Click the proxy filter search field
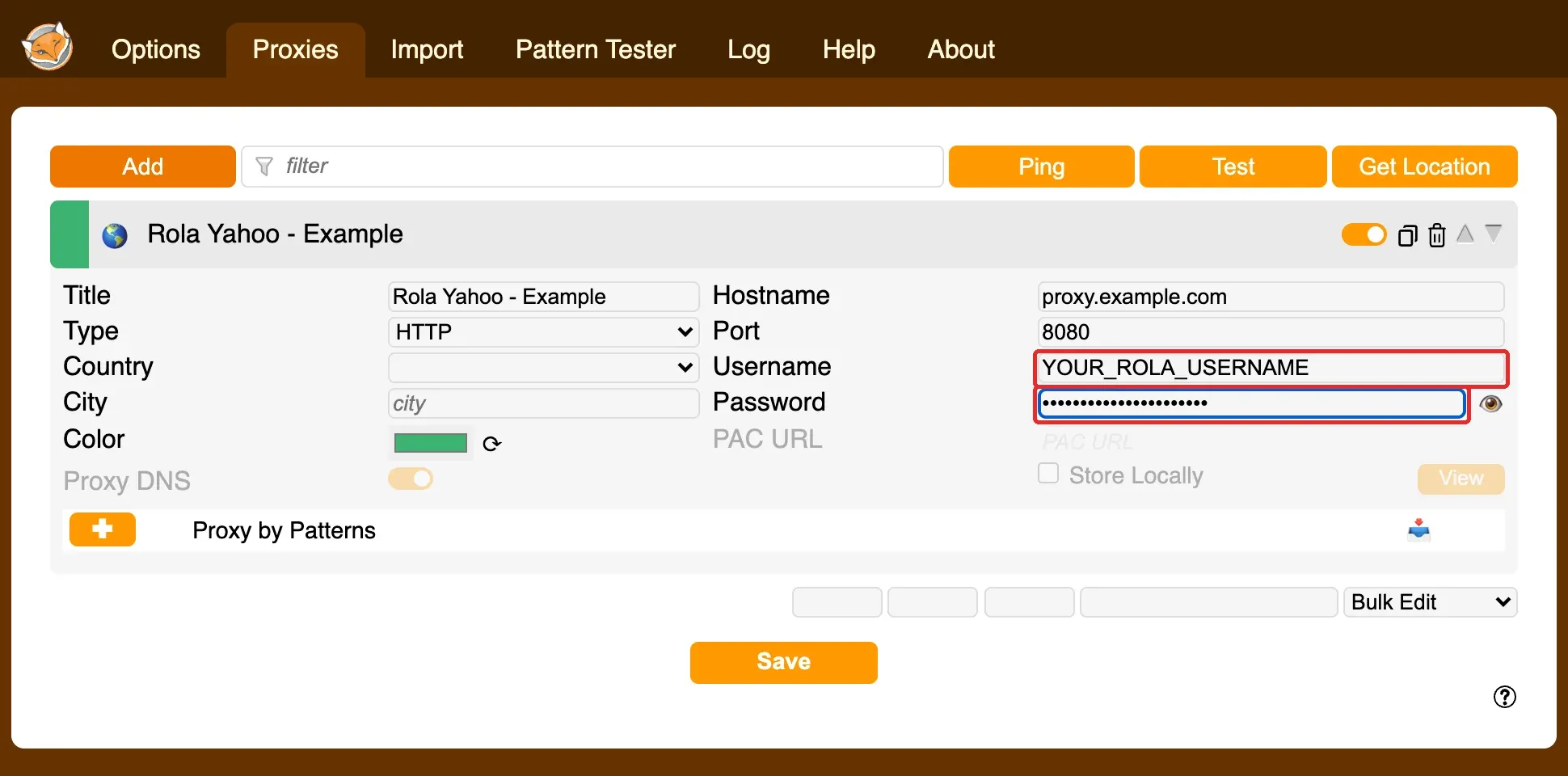Image resolution: width=1568 pixels, height=776 pixels. pyautogui.click(x=592, y=167)
